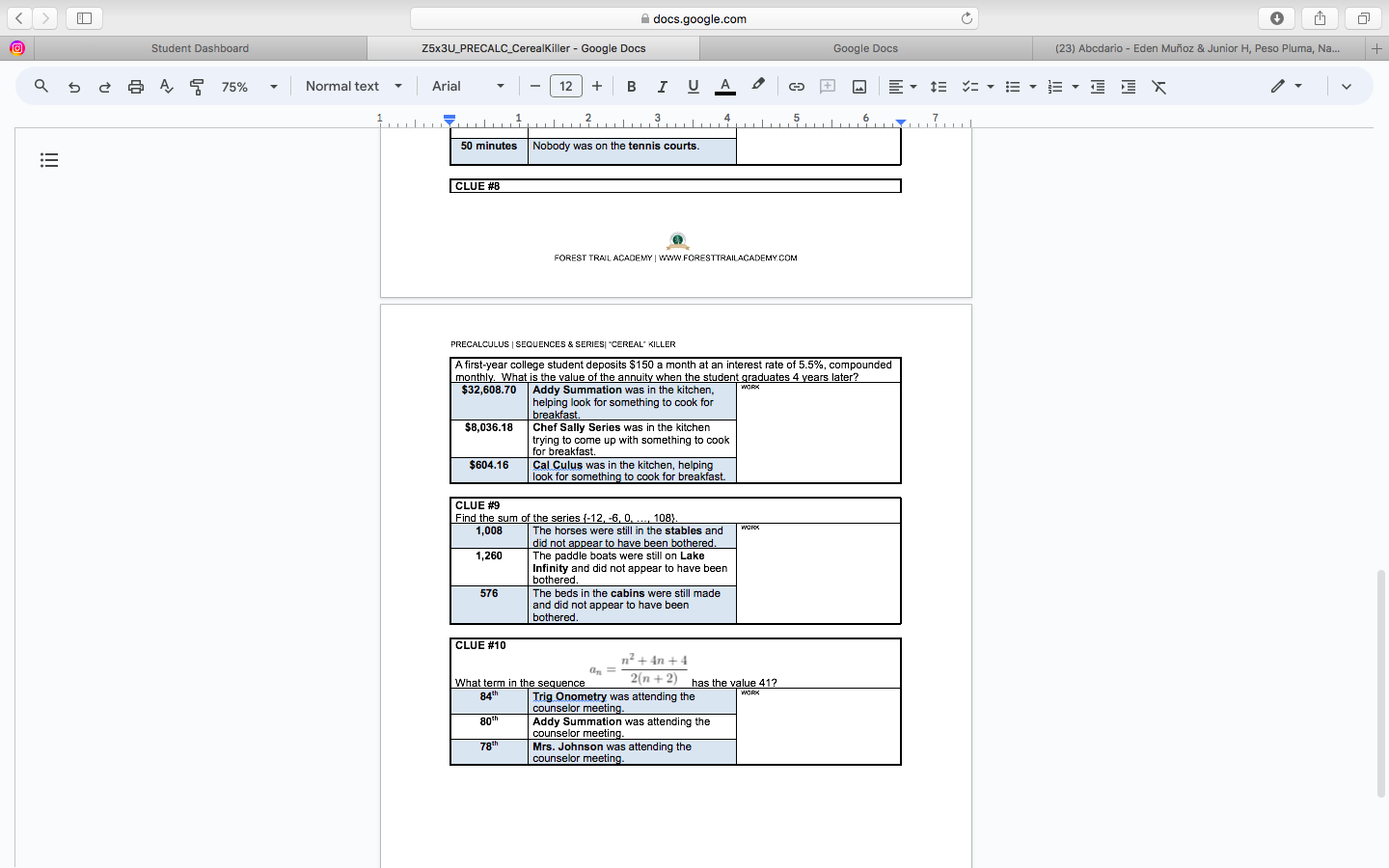Screen dimensions: 1389x868
Task: Click the left indent marker on the ruler
Action: coord(449,120)
